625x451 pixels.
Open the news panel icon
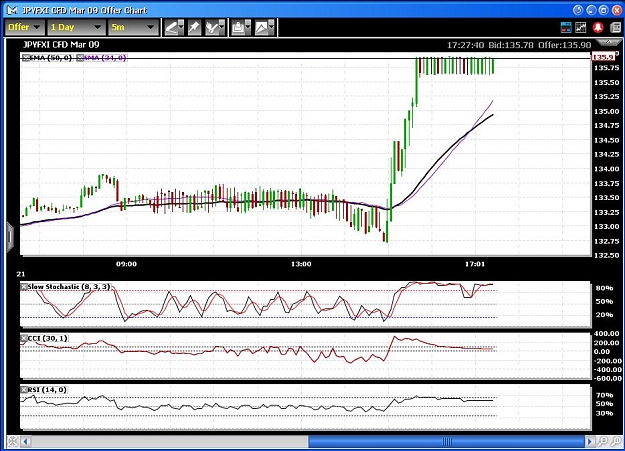click(615, 27)
